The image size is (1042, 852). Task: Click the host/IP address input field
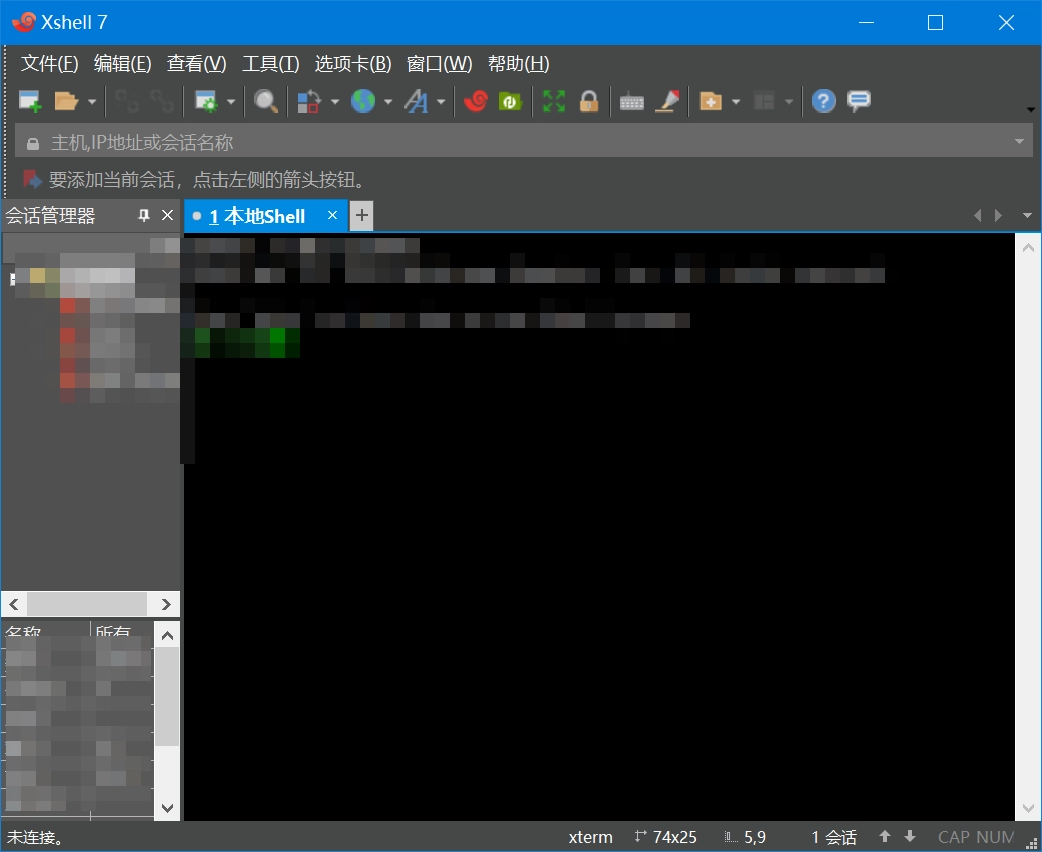524,142
